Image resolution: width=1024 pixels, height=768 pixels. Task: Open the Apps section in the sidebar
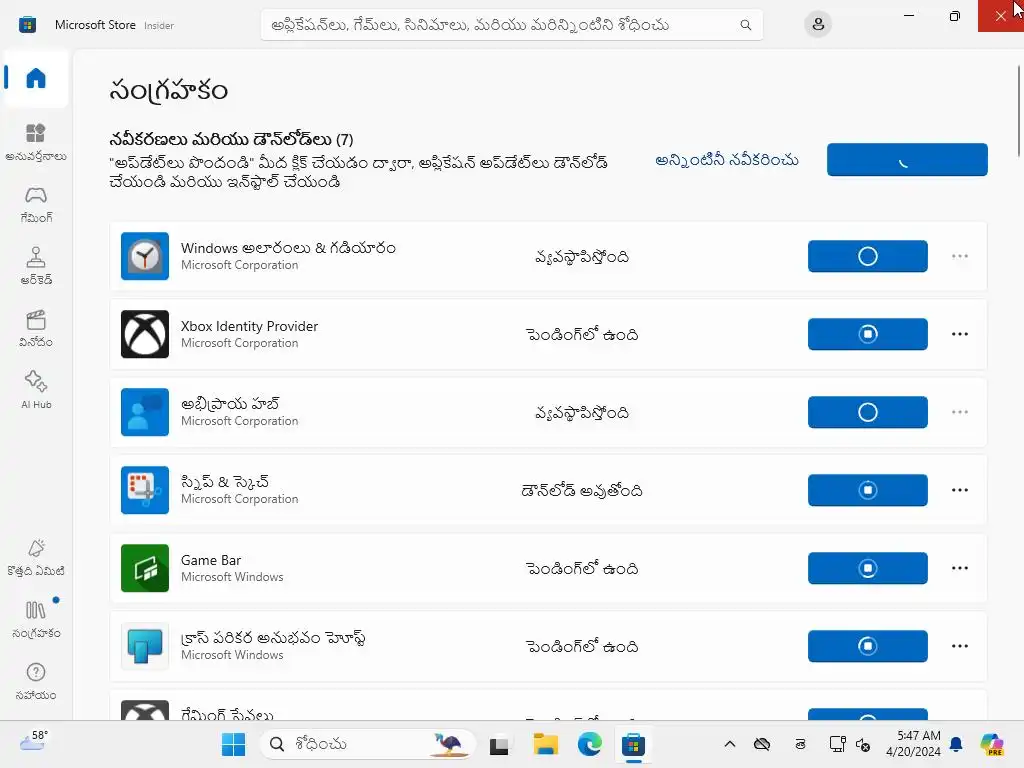(36, 142)
